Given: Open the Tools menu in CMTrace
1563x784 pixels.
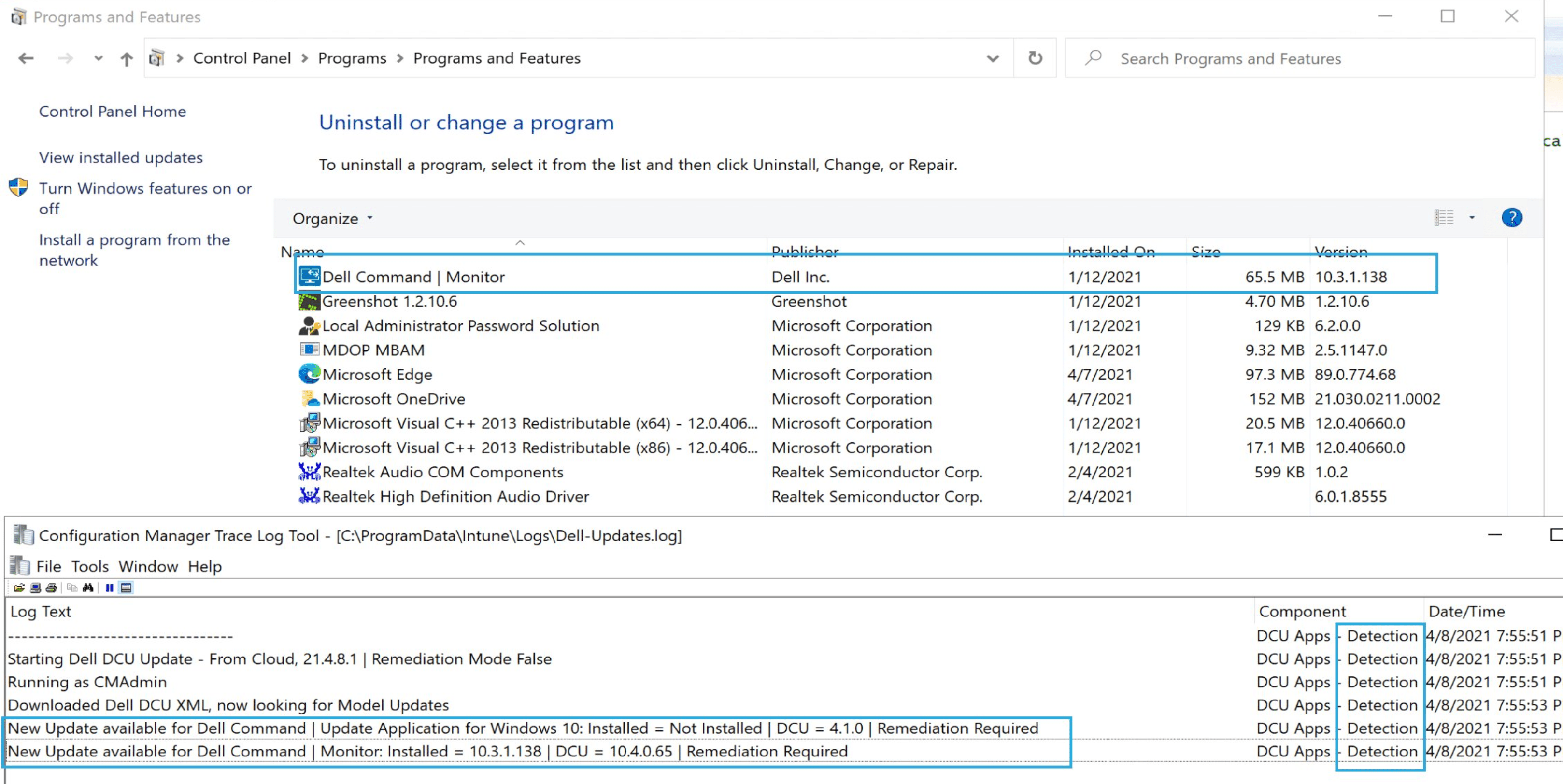Looking at the screenshot, I should [90, 566].
